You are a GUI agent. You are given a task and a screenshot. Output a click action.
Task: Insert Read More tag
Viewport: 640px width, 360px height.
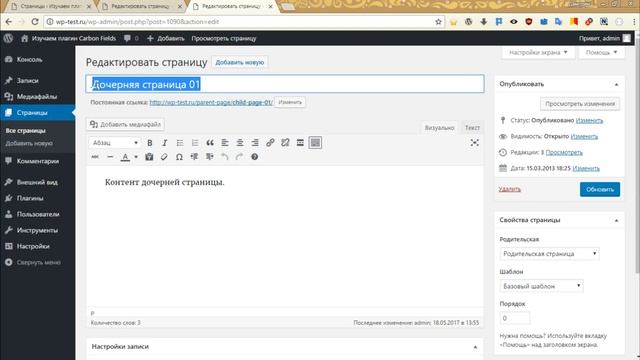pos(300,143)
